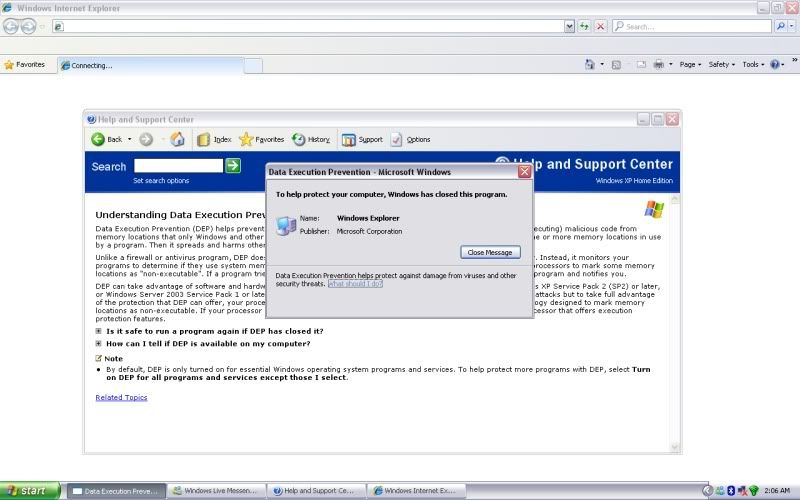Open the Page menu in IE
The image size is (800, 500).
(690, 64)
